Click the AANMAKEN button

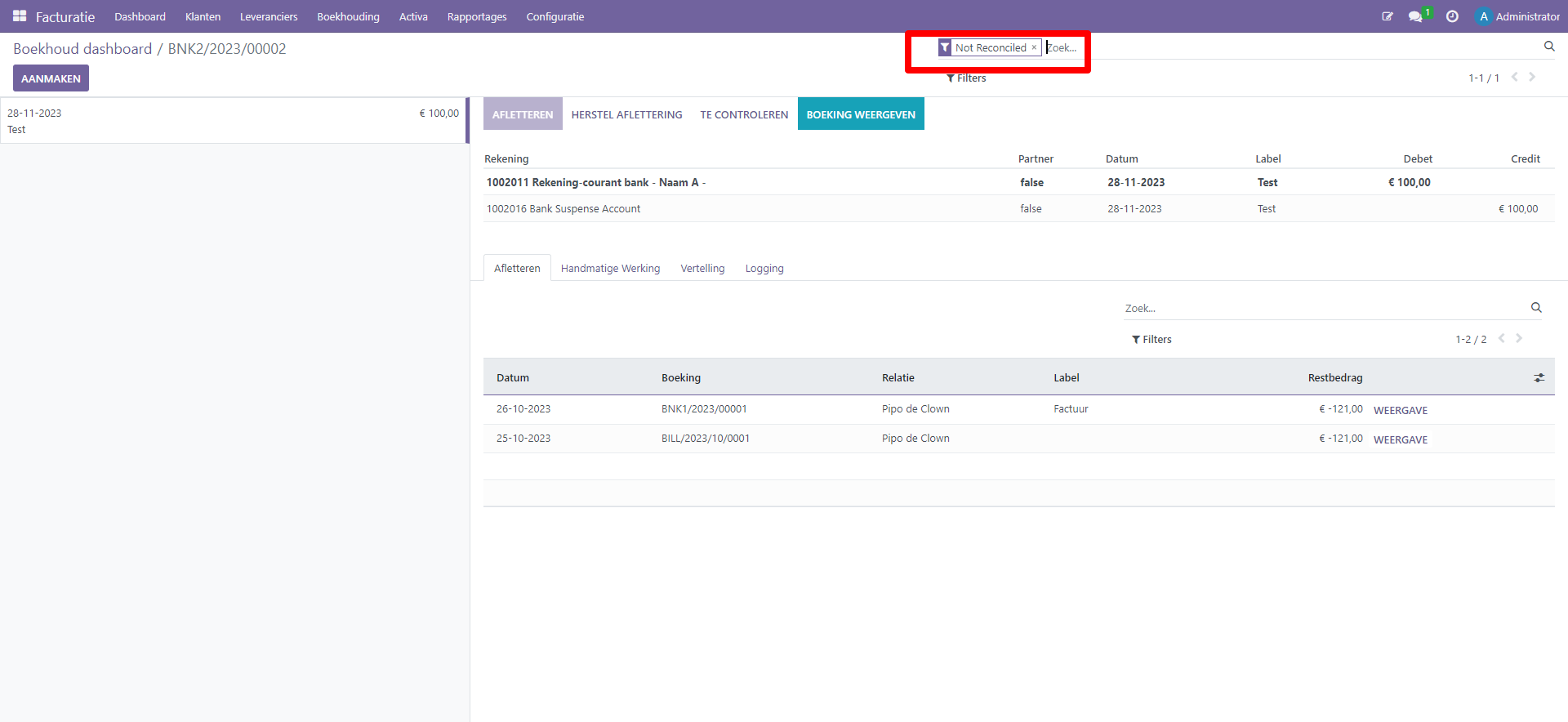pos(51,78)
